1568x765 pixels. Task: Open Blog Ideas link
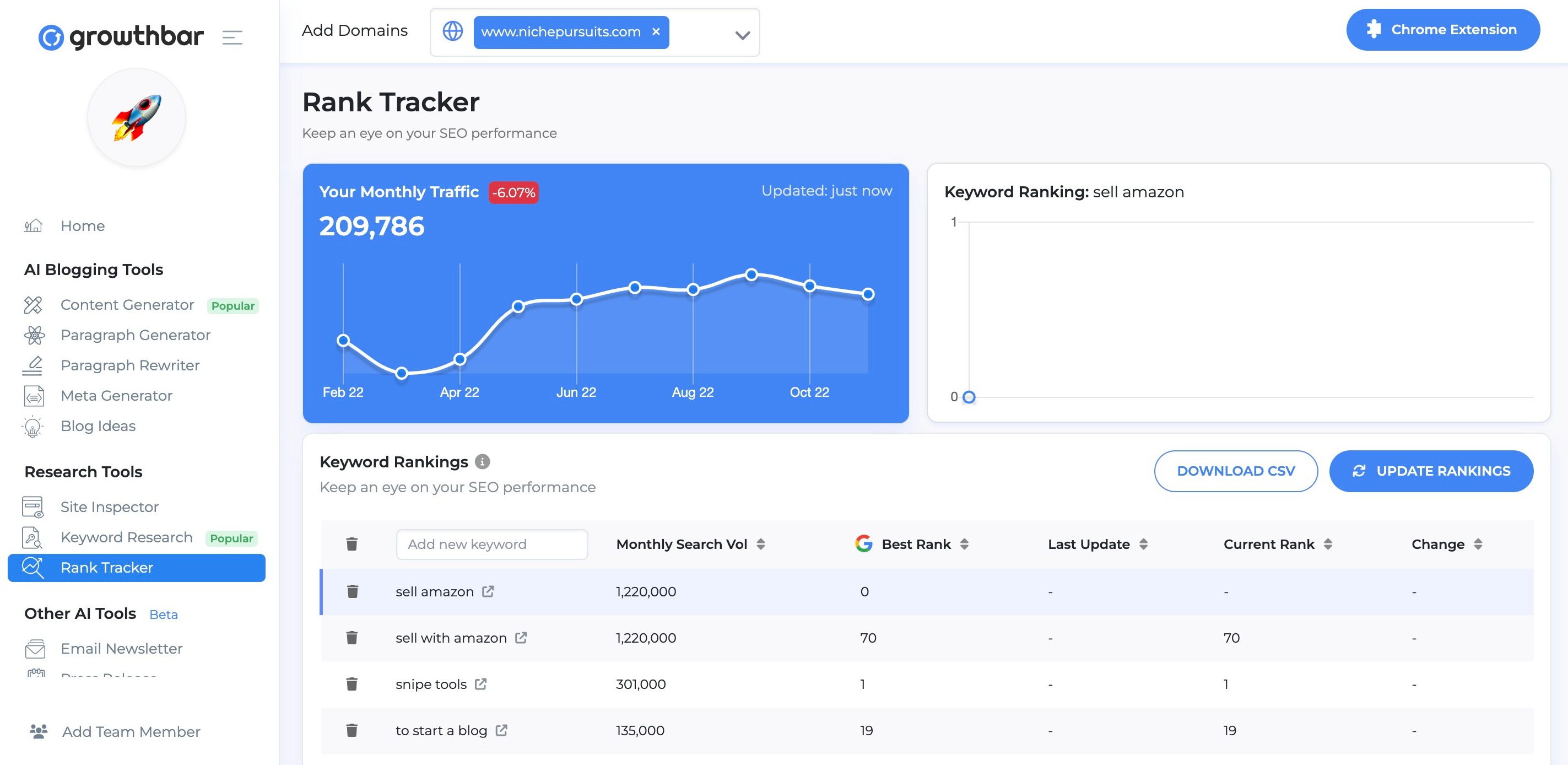tap(98, 427)
